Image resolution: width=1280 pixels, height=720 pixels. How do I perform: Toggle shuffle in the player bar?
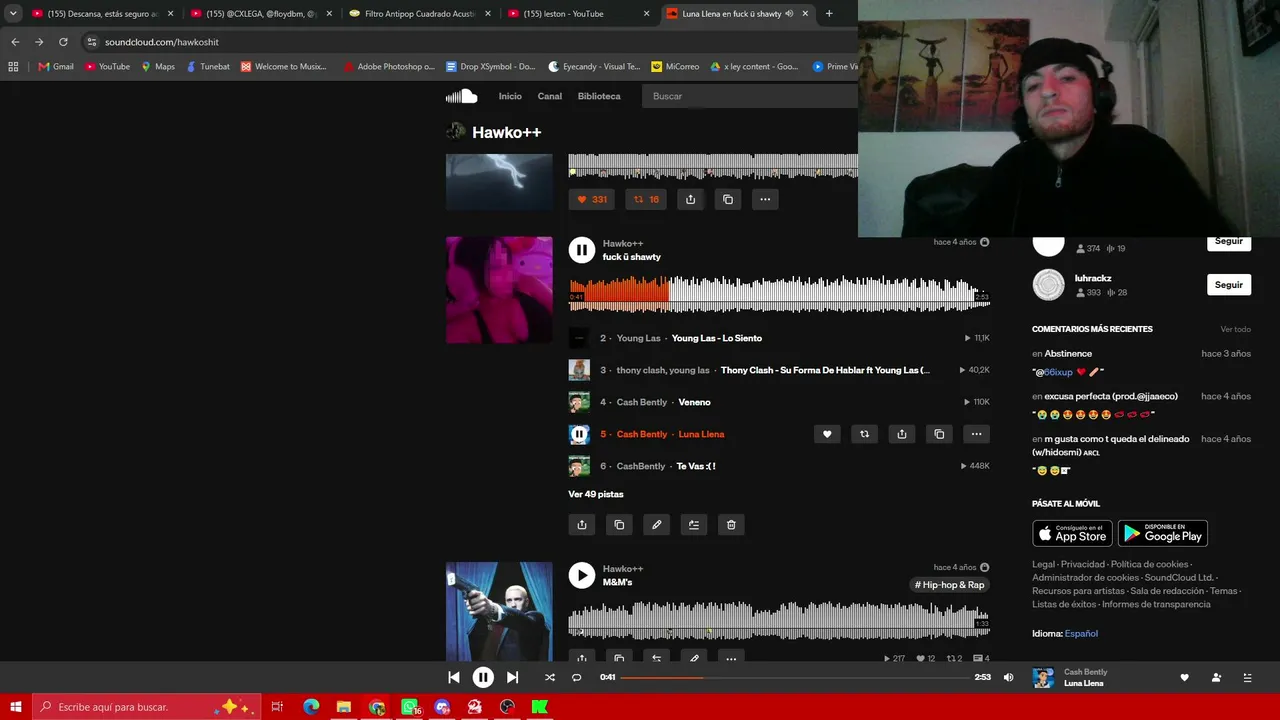(549, 677)
